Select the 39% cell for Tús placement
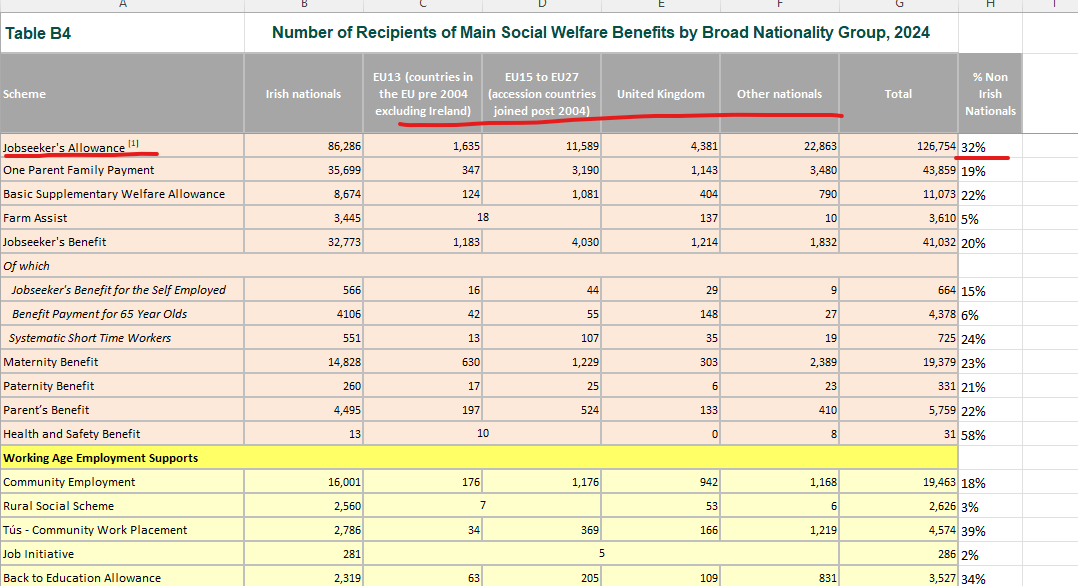The image size is (1078, 586). pyautogui.click(x=990, y=531)
